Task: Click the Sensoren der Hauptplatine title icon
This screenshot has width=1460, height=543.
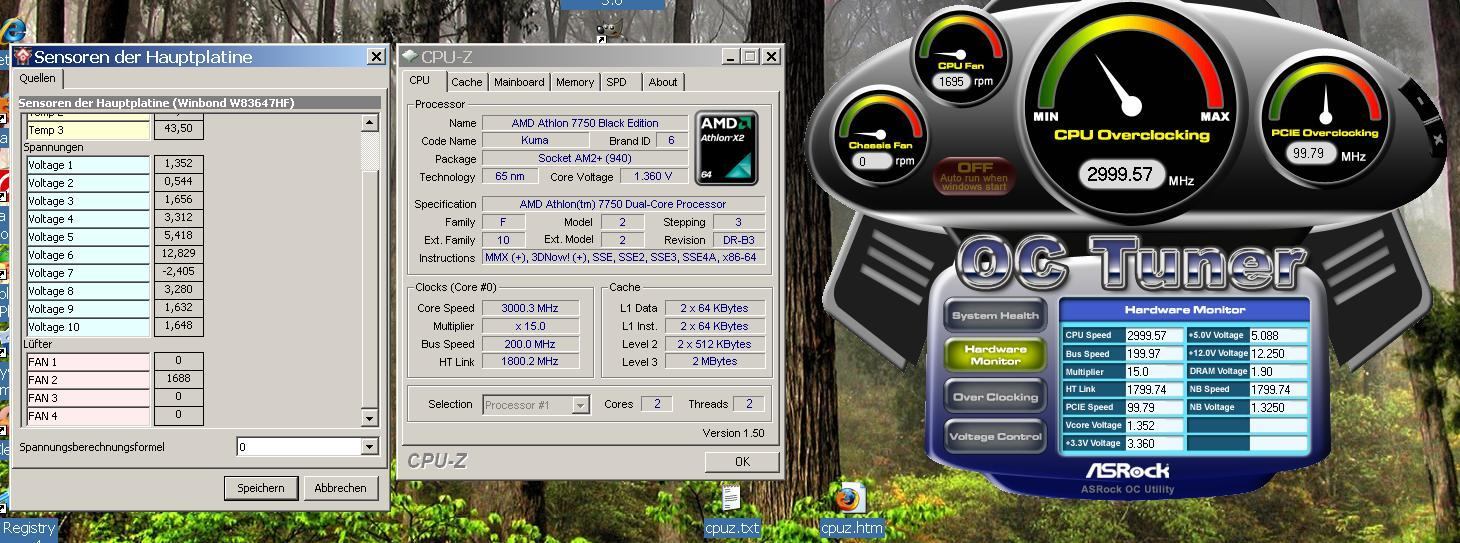Action: pyautogui.click(x=22, y=57)
